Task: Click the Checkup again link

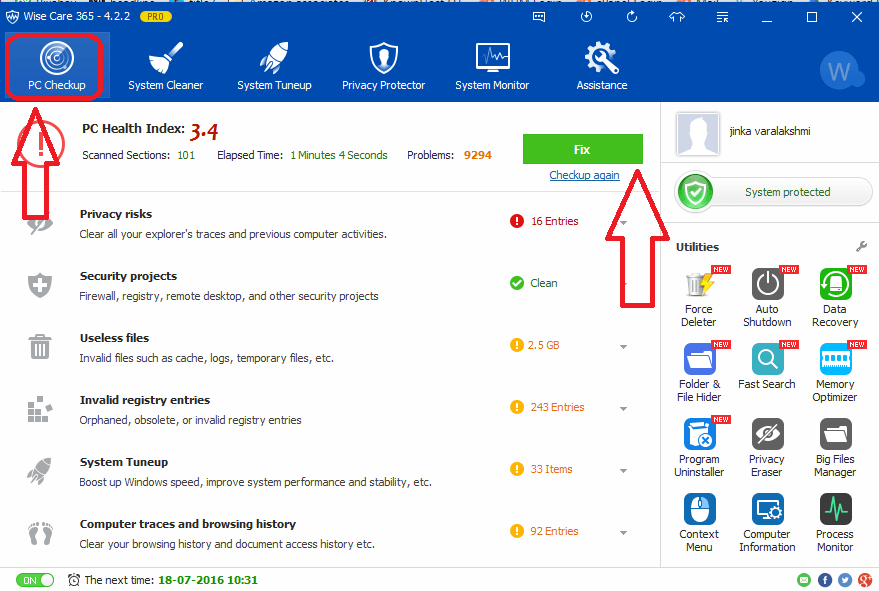Action: (584, 175)
